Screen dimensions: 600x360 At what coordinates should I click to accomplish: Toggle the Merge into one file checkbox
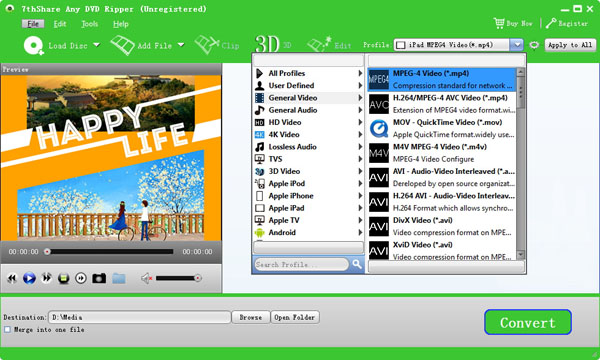7,329
